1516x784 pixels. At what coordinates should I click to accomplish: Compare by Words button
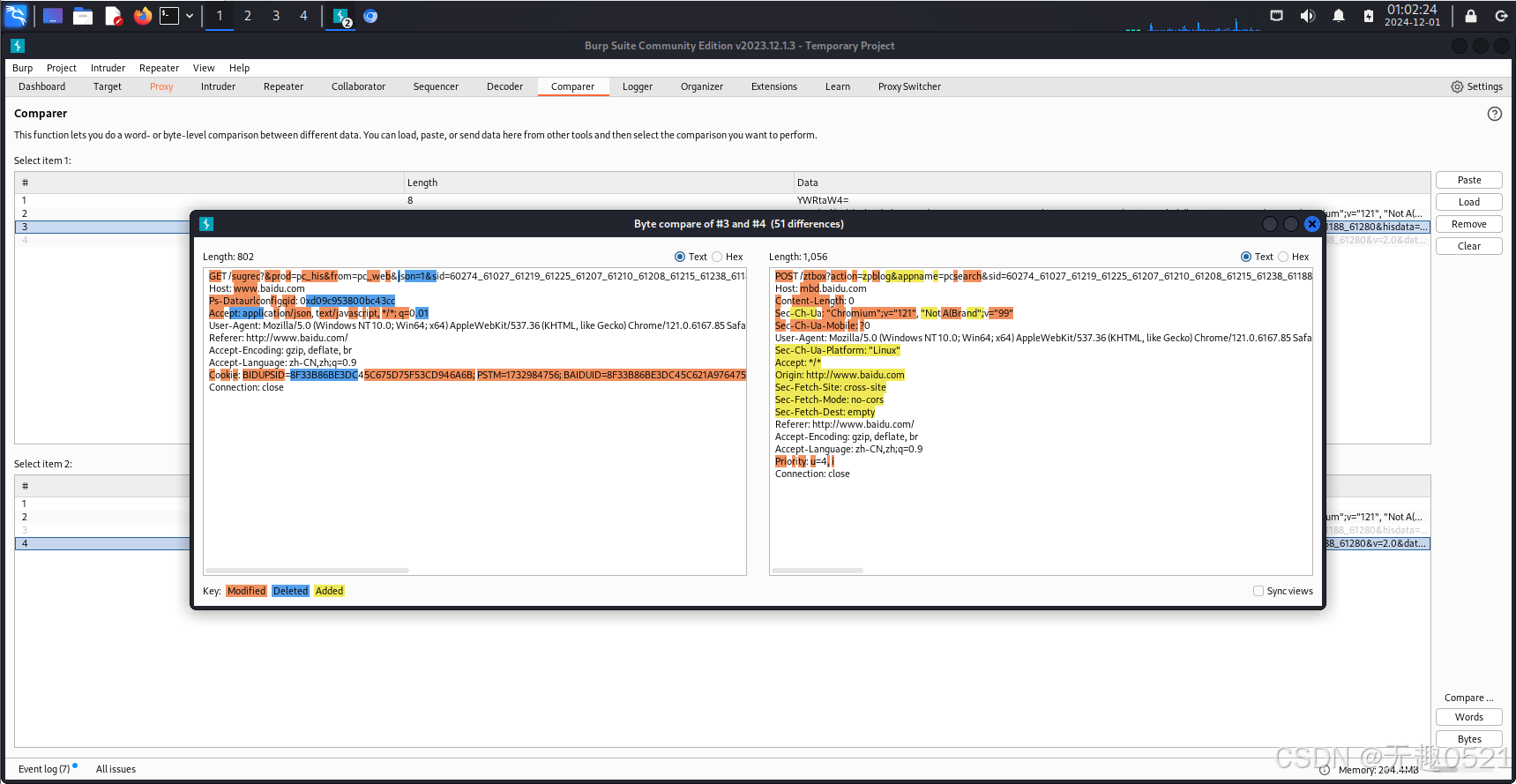coord(1469,717)
